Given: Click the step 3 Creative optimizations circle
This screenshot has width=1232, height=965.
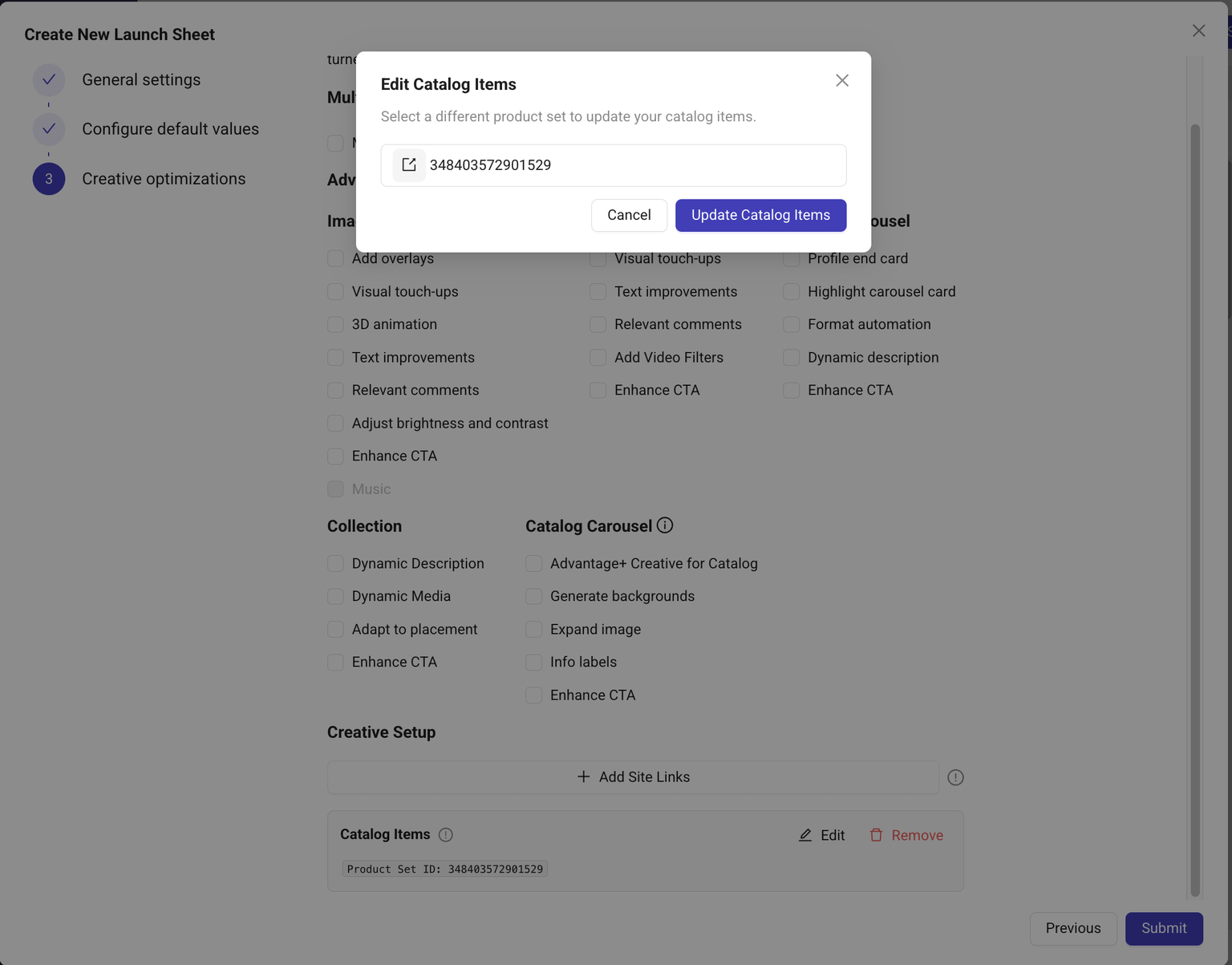Looking at the screenshot, I should coord(49,179).
